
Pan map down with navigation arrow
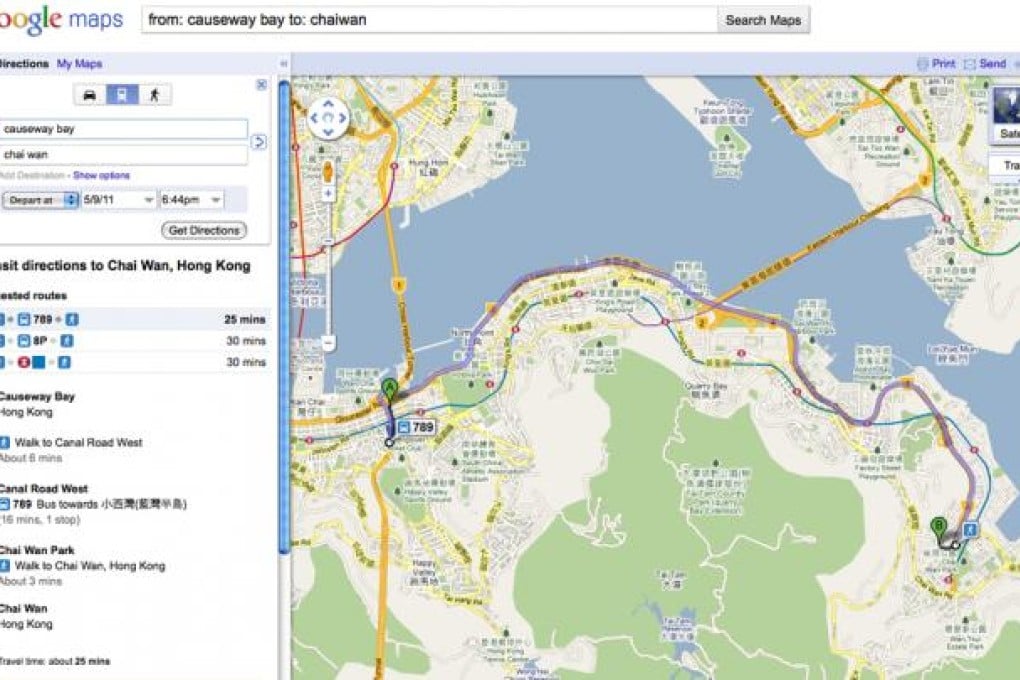pos(328,133)
